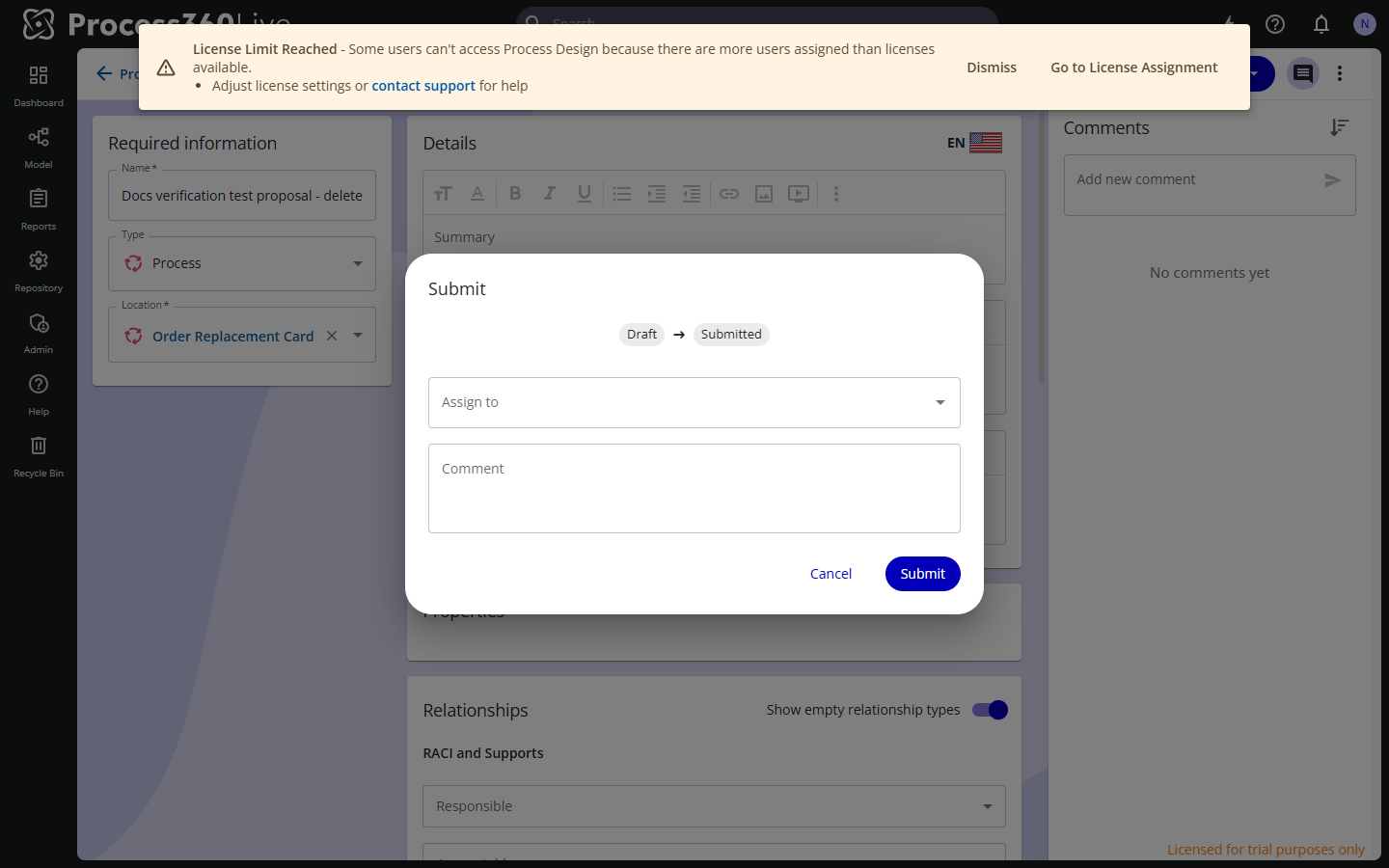Decrease indent in editor toolbar
Image resolution: width=1389 pixels, height=868 pixels.
coord(692,194)
